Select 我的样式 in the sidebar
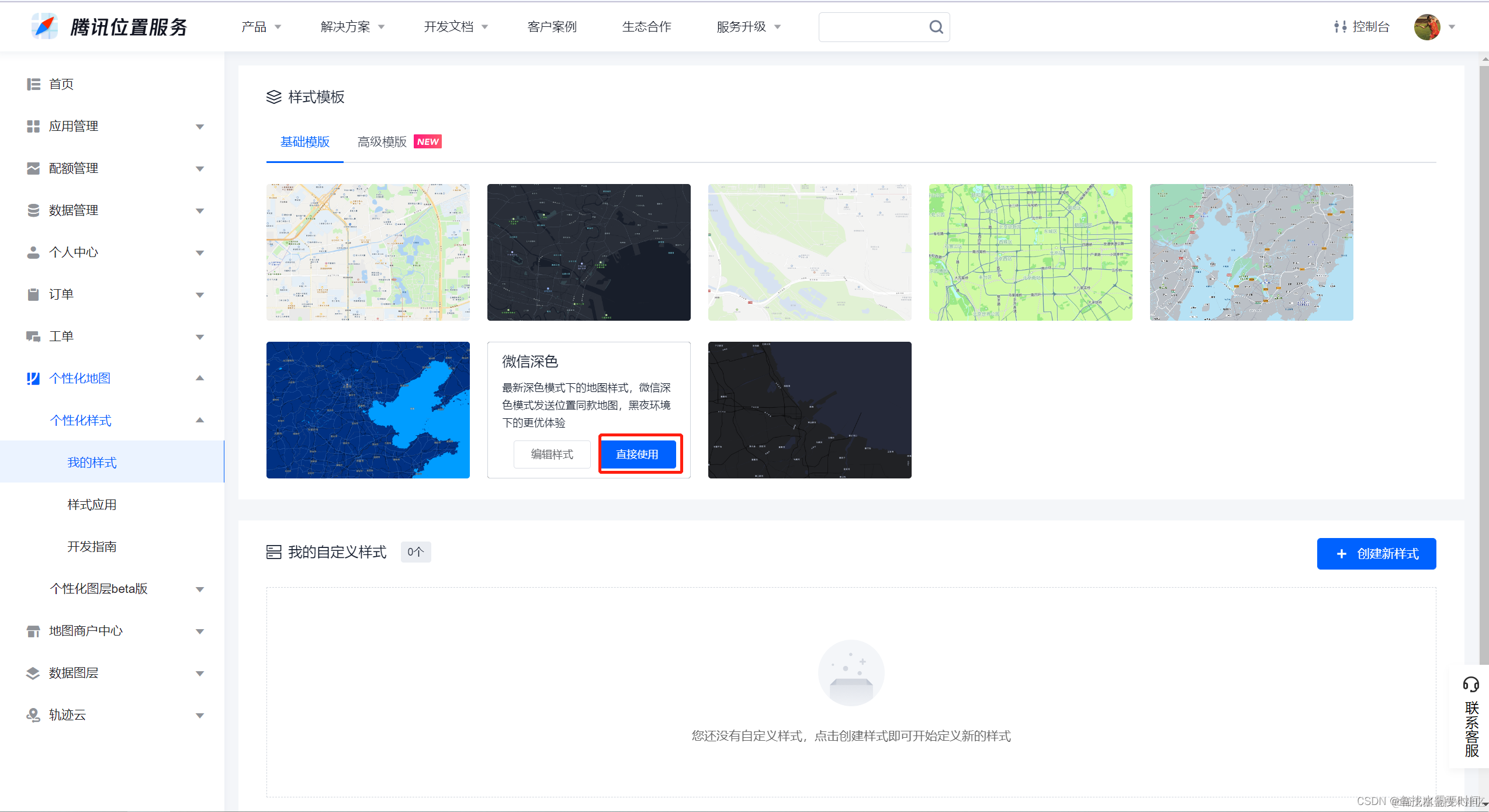1489x812 pixels. [92, 462]
